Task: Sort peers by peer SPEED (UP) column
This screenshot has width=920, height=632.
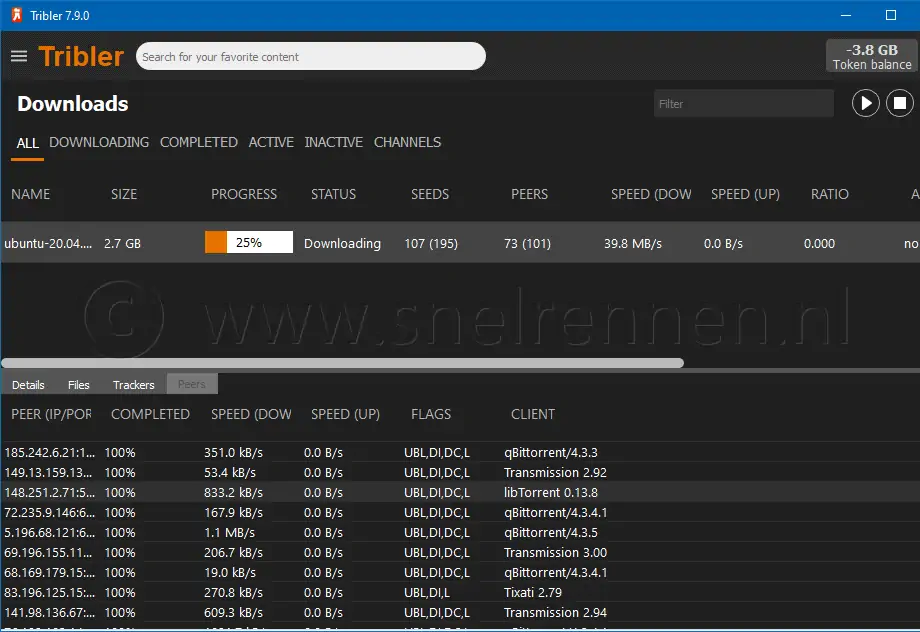Action: (345, 414)
